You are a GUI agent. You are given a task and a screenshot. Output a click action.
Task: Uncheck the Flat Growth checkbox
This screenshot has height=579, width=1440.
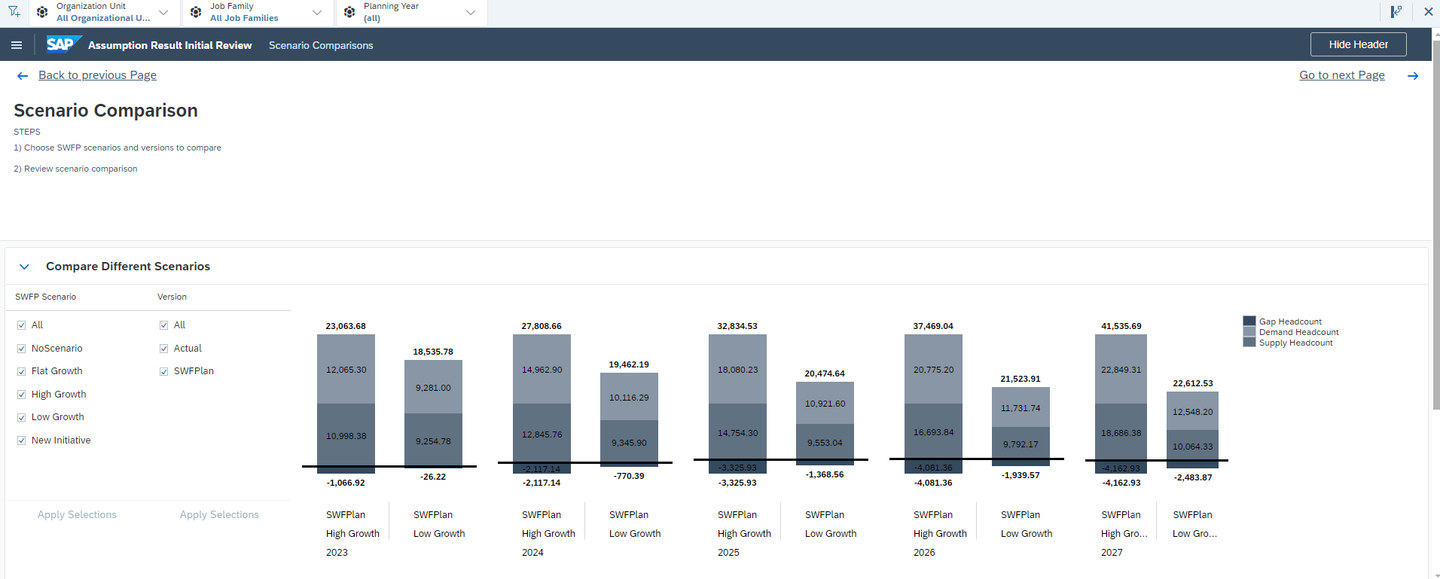click(21, 371)
